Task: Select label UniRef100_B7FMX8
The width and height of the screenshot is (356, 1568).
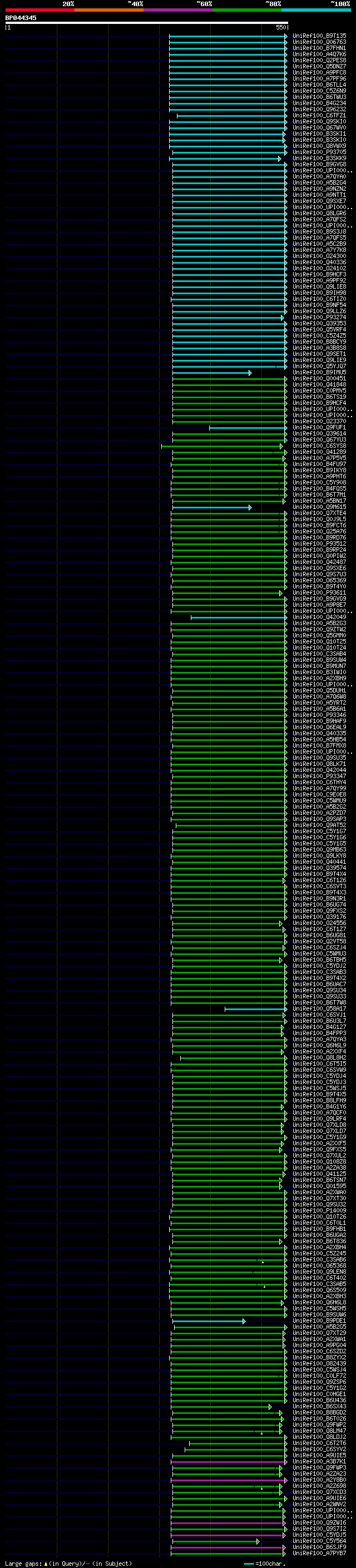Action: [319, 746]
